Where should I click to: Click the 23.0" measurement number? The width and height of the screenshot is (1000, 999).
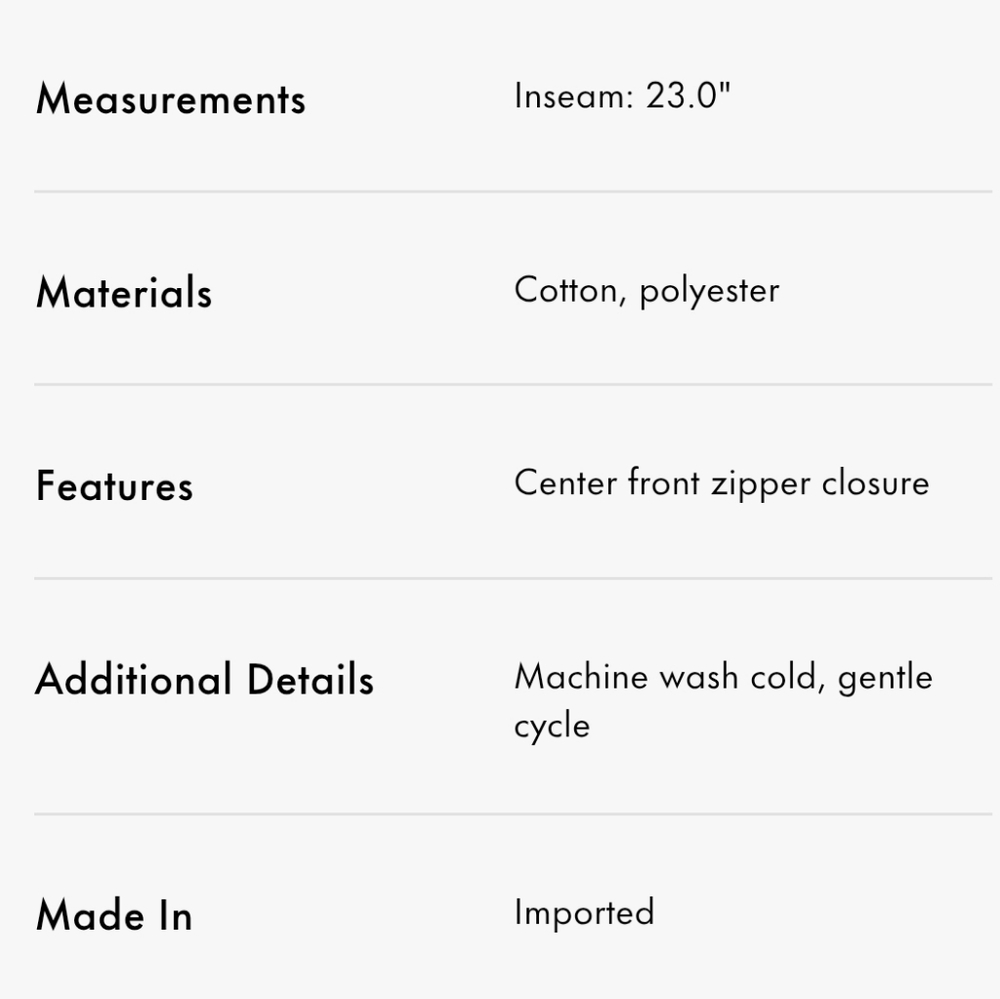coord(688,96)
